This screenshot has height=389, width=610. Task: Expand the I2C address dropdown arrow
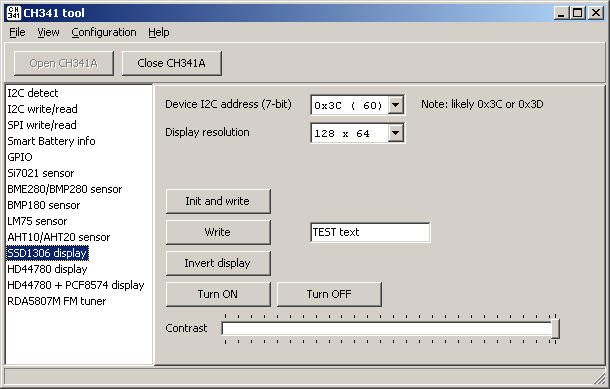tap(395, 105)
